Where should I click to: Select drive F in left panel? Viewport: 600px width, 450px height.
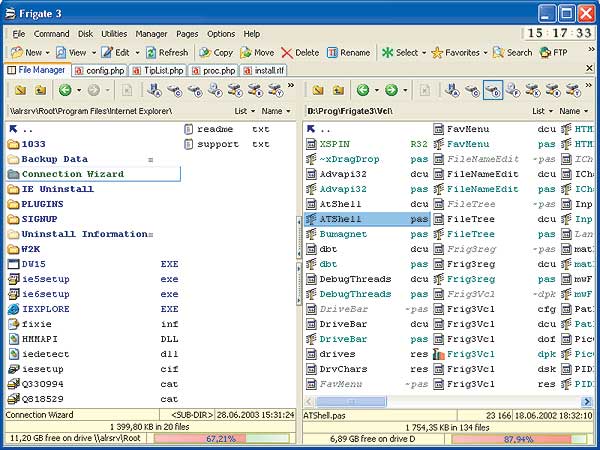point(215,90)
